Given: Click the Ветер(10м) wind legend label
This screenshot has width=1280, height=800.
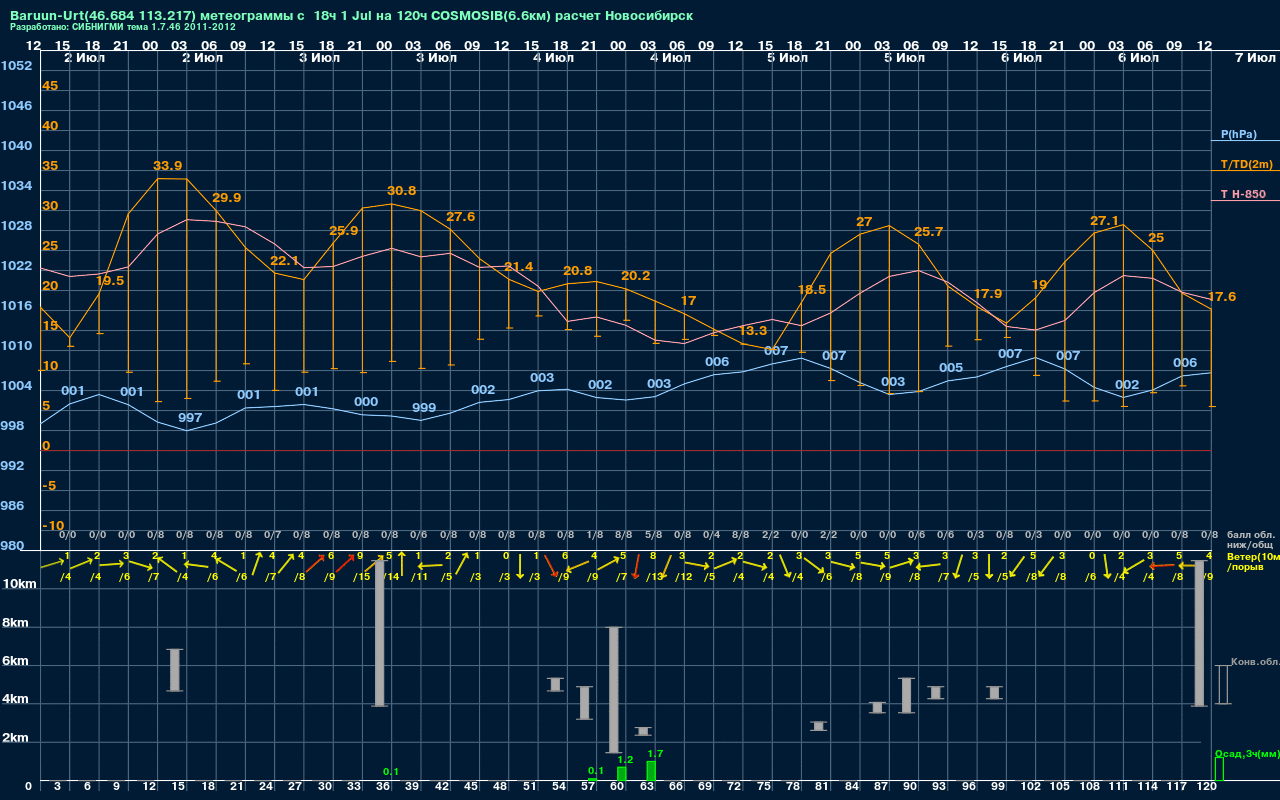Looking at the screenshot, I should (x=1253, y=556).
